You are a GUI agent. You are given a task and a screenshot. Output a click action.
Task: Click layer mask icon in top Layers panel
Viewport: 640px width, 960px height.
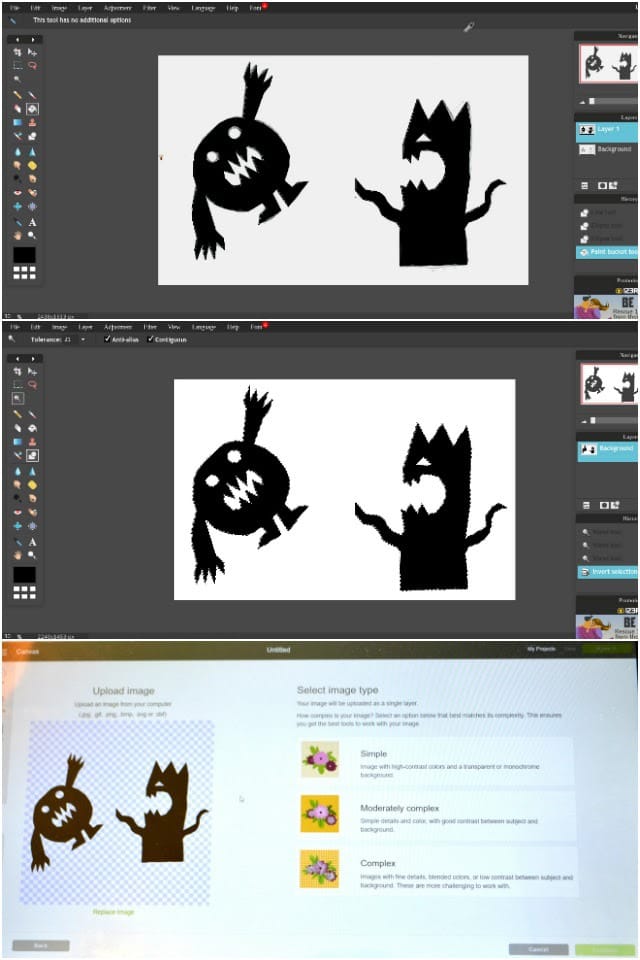(x=603, y=186)
